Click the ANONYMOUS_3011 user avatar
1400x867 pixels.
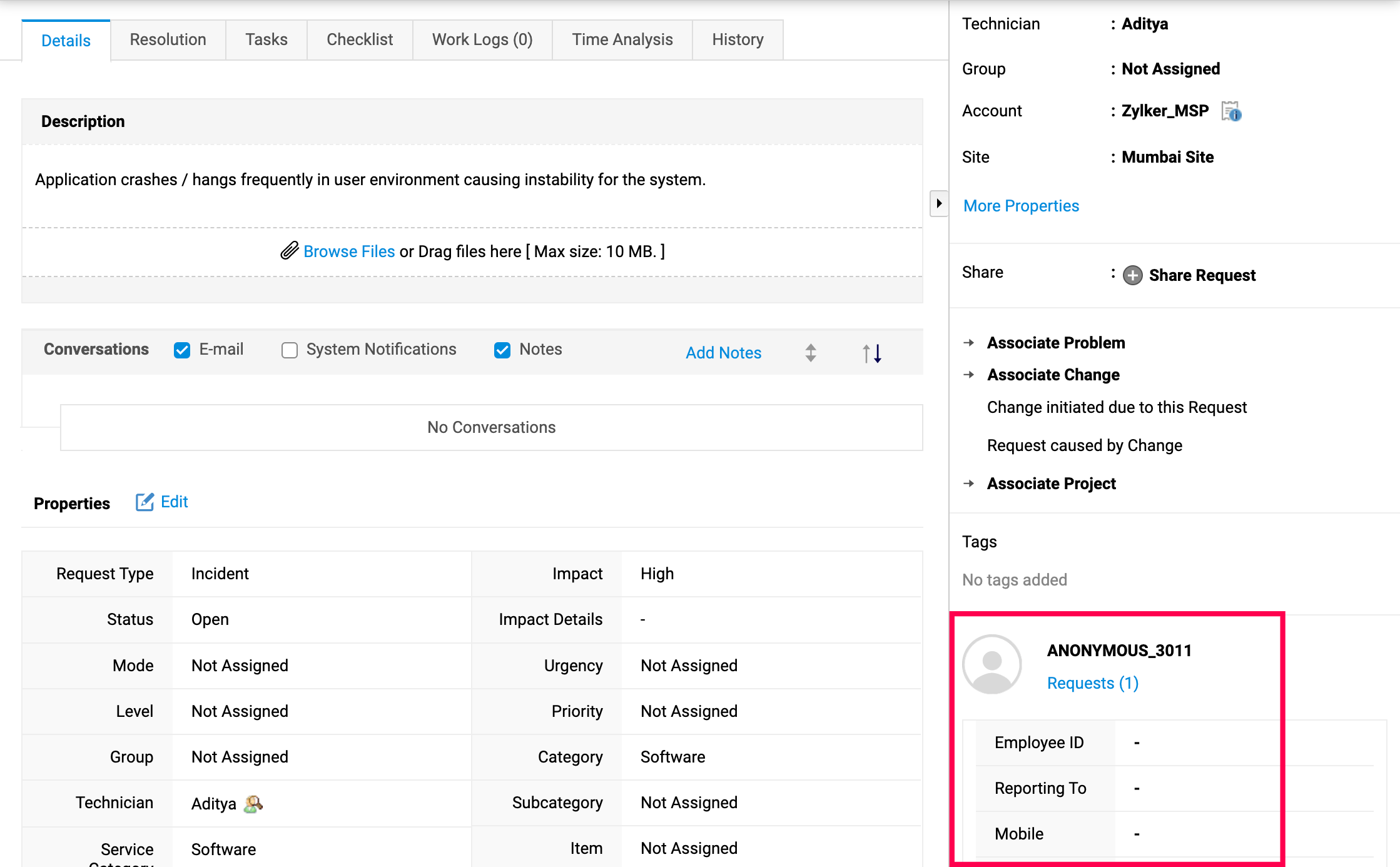pyautogui.click(x=992, y=664)
